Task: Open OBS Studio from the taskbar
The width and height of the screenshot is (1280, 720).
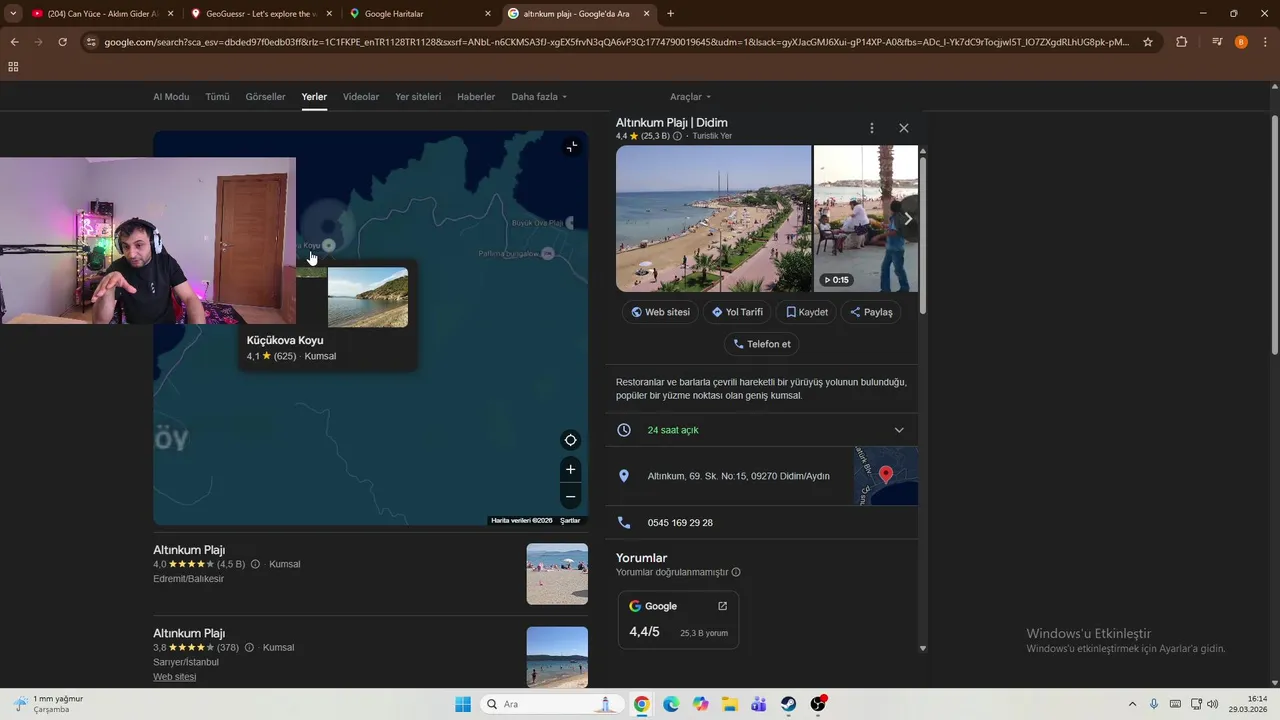Action: point(818,704)
